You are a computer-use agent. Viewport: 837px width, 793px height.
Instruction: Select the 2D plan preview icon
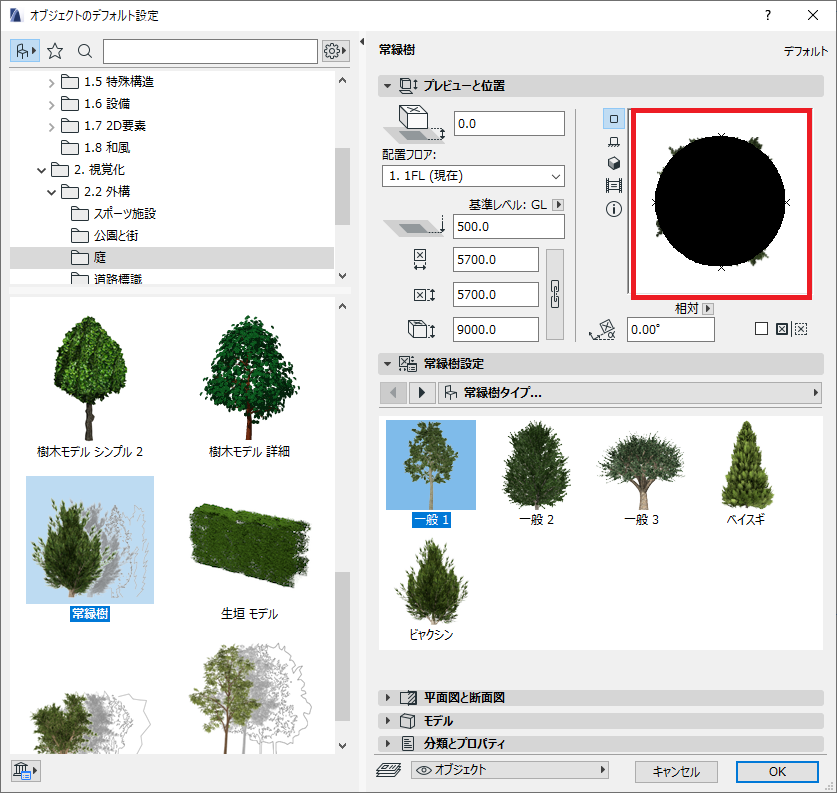pos(614,119)
